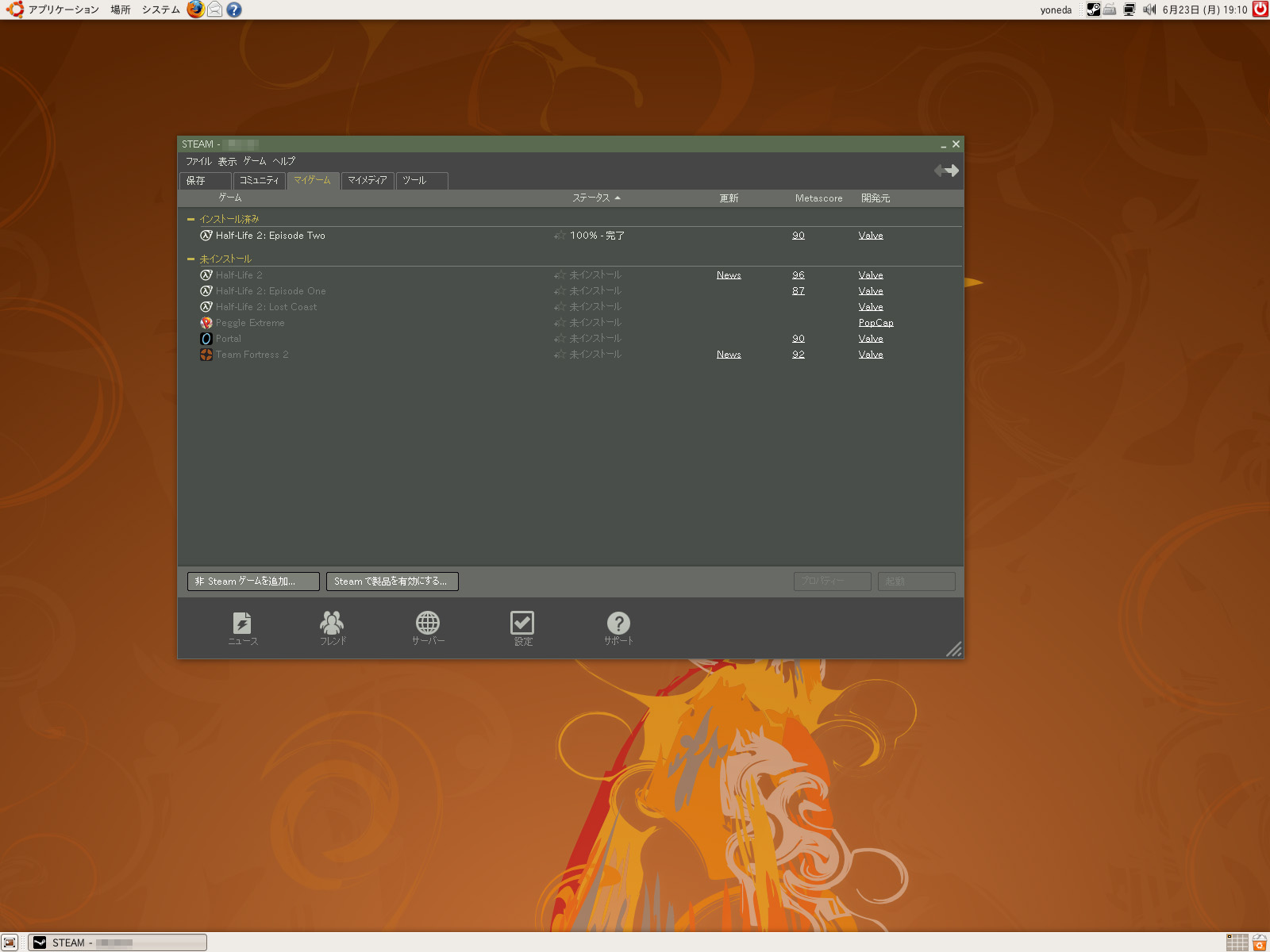Image resolution: width=1270 pixels, height=952 pixels.
Task: Open the News link for Team Fortress 2
Action: click(729, 355)
